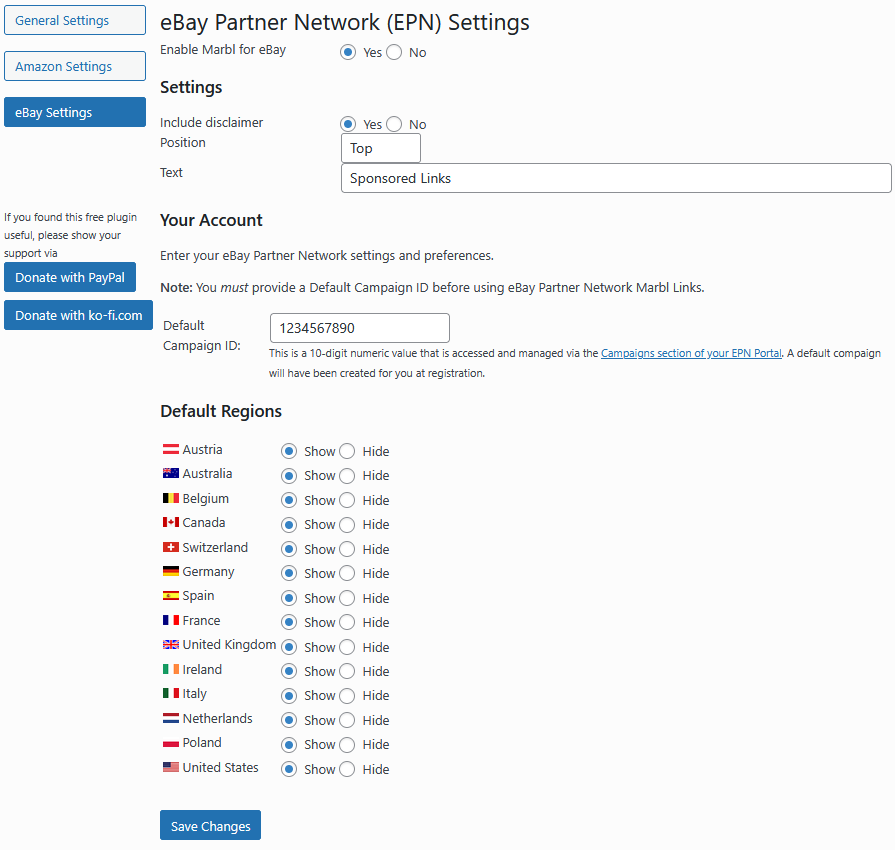Viewport: 895px width, 850px height.
Task: Click the Austria flag icon
Action: point(170,450)
